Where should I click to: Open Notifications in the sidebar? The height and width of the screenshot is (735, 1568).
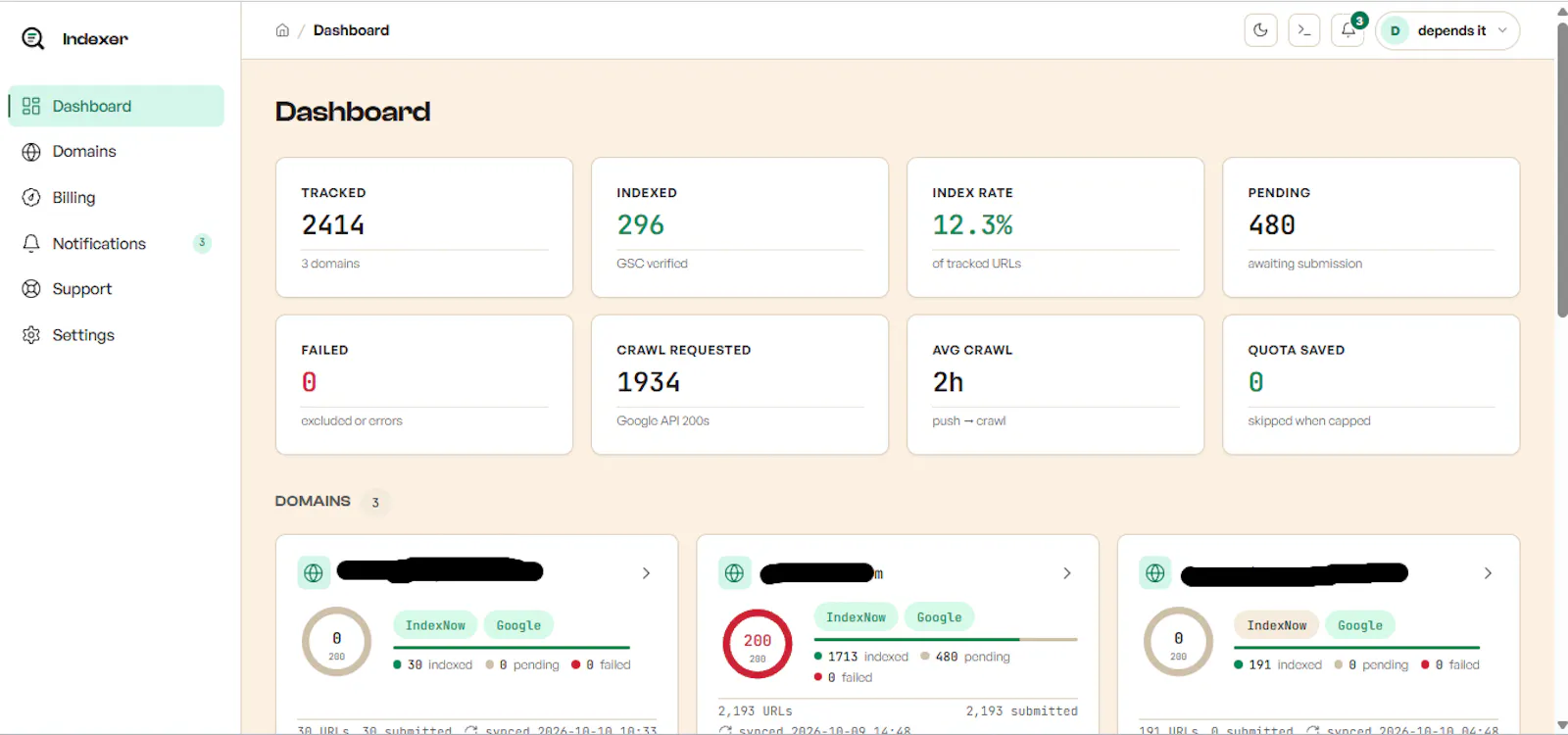point(117,243)
